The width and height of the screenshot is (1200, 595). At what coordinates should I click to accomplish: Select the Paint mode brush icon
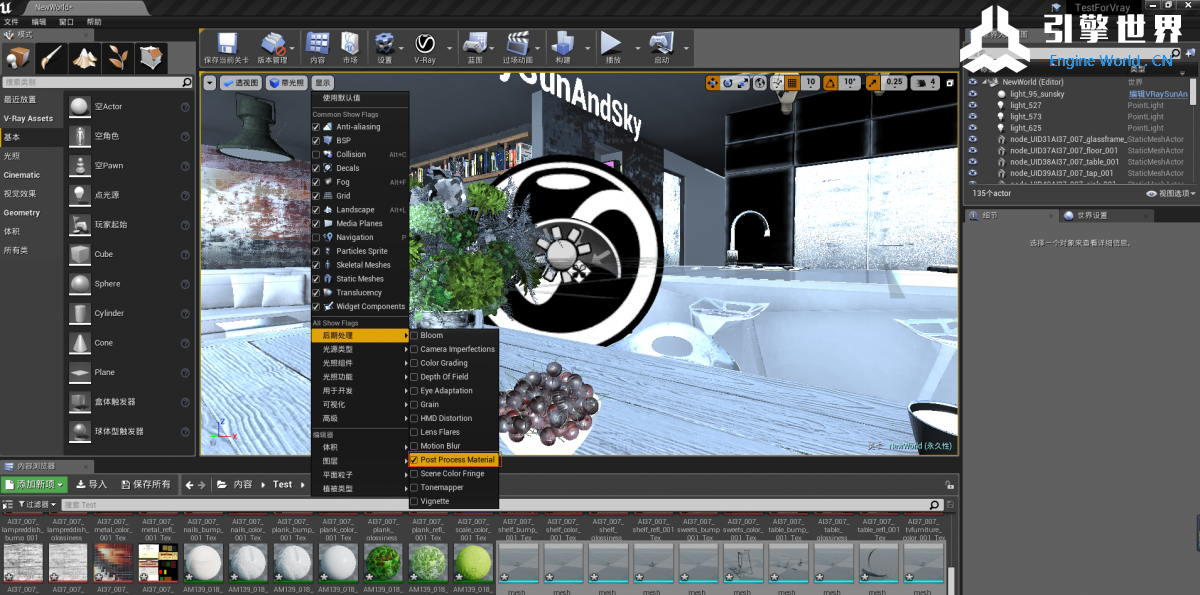51,58
